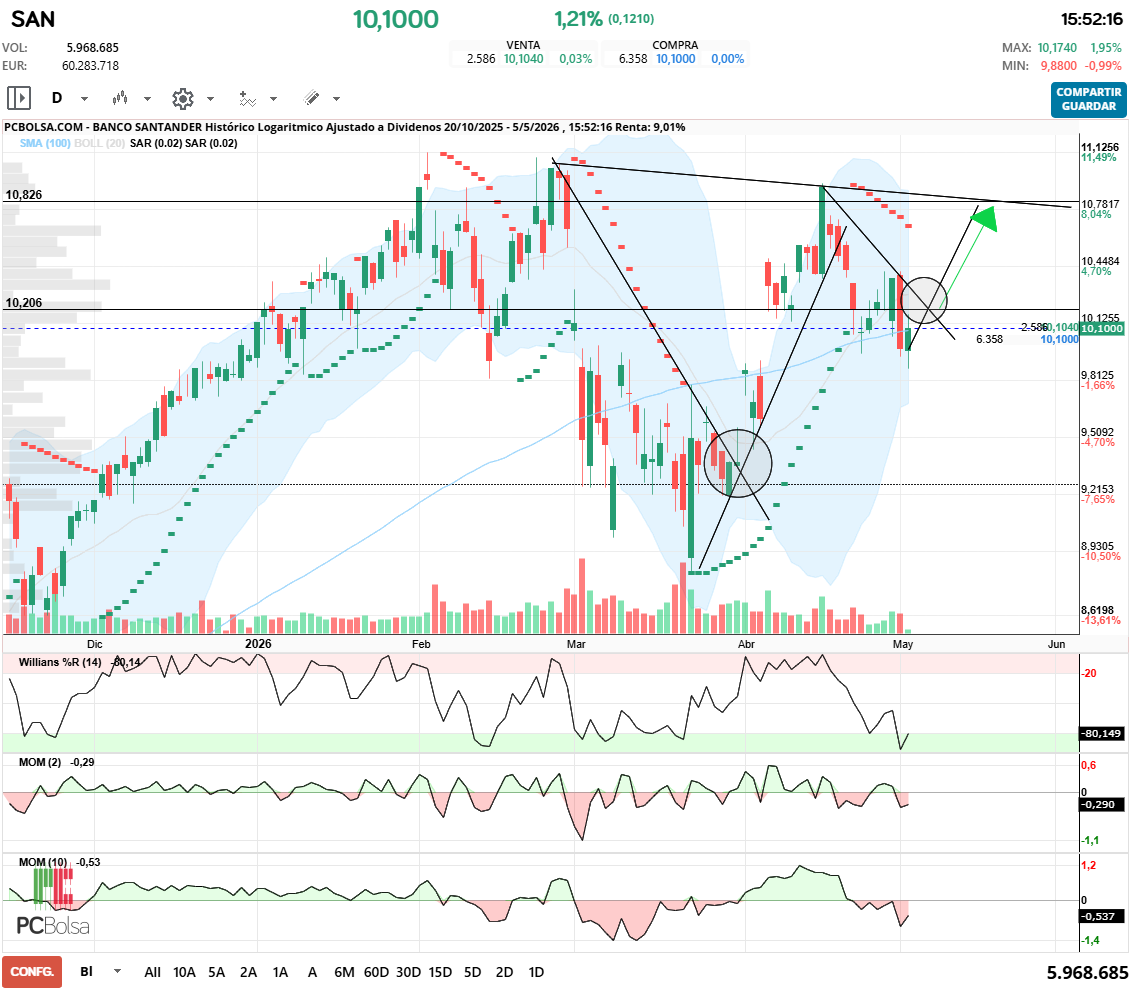The height and width of the screenshot is (993, 1142).
Task: Click the D daily timeframe label
Action: 57,98
